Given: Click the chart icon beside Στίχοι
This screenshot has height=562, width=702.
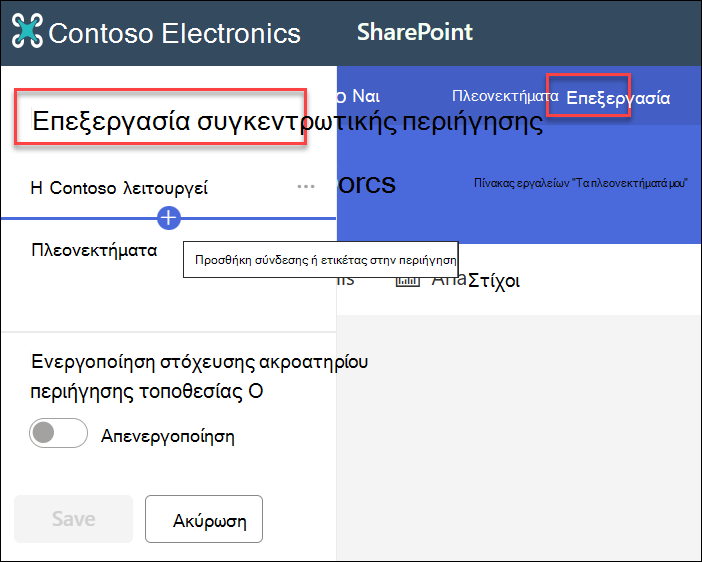Looking at the screenshot, I should 407,281.
